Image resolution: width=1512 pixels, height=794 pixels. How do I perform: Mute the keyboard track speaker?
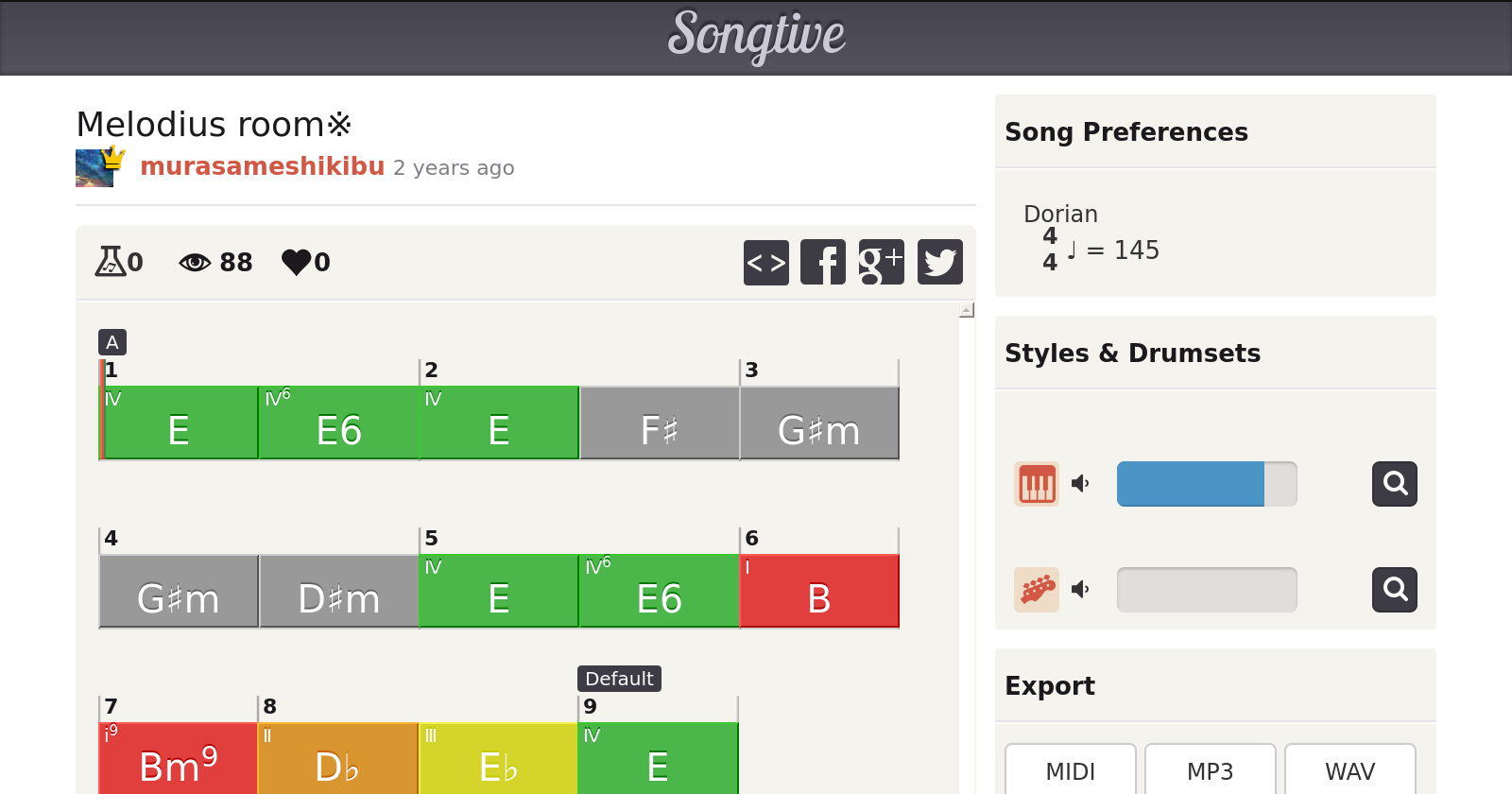(x=1080, y=484)
